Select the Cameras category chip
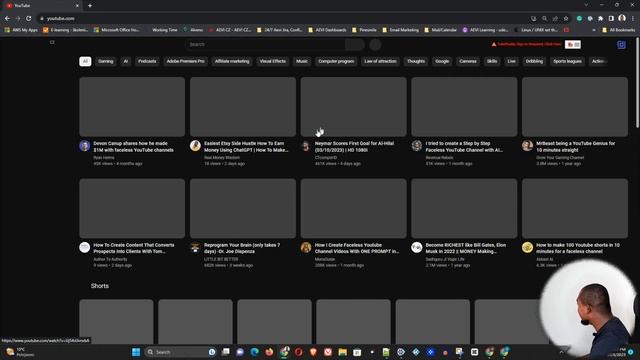Screen dimensions: 640x360 point(468,61)
